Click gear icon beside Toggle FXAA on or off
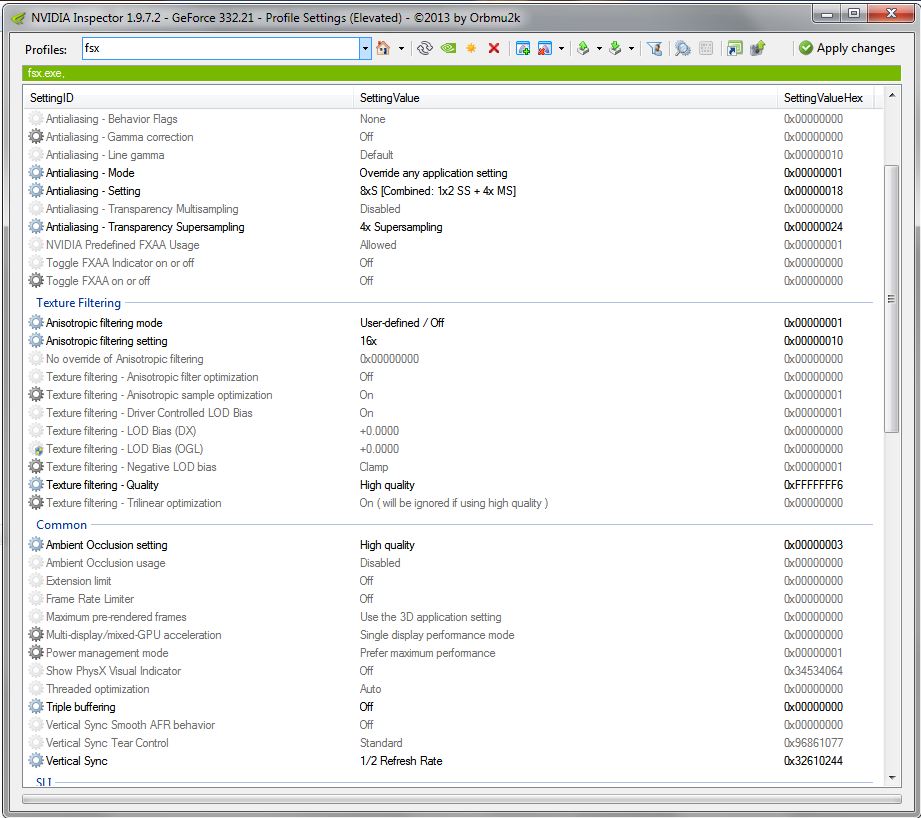The image size is (921, 818). pos(36,281)
